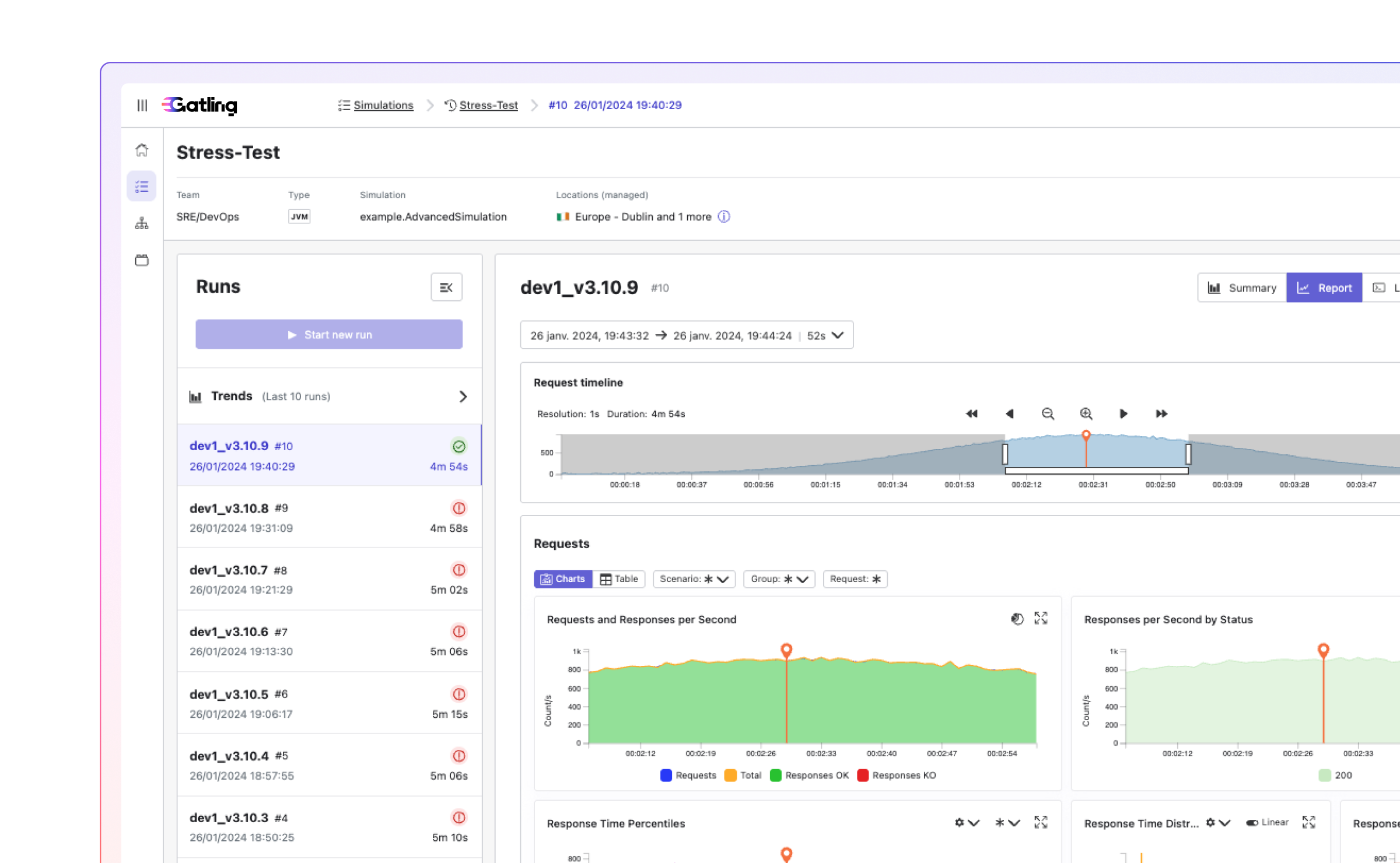Skip timeline fast-forward to the end
This screenshot has height=863, width=1400.
click(1161, 413)
